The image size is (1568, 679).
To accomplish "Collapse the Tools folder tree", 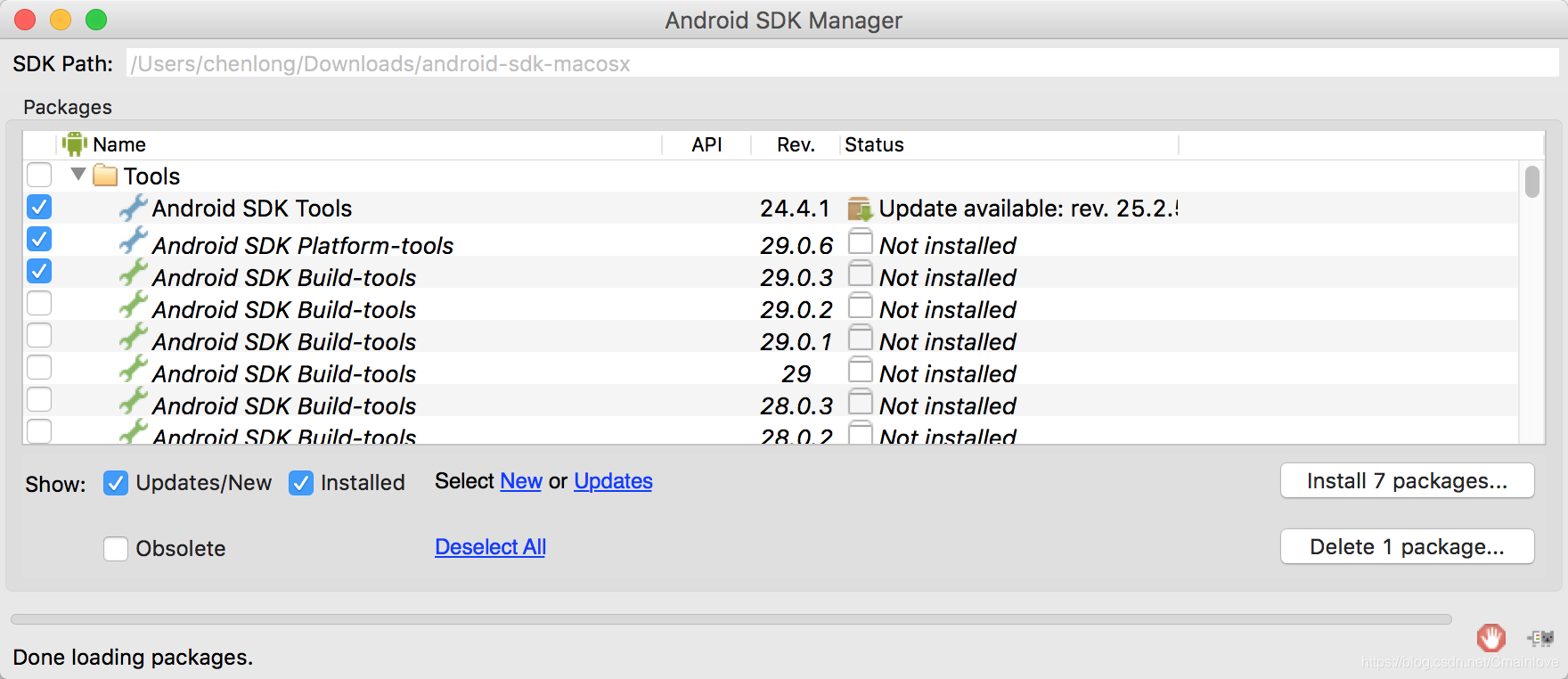I will pos(78,175).
